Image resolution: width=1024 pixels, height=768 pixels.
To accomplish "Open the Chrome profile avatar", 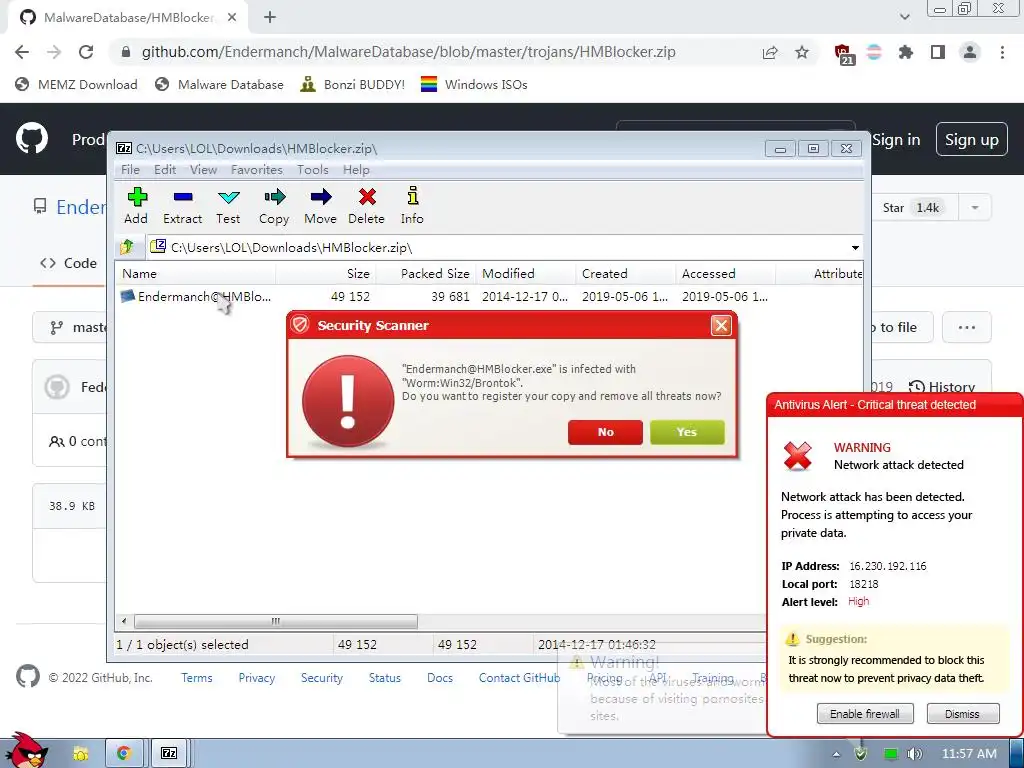I will coord(970,52).
